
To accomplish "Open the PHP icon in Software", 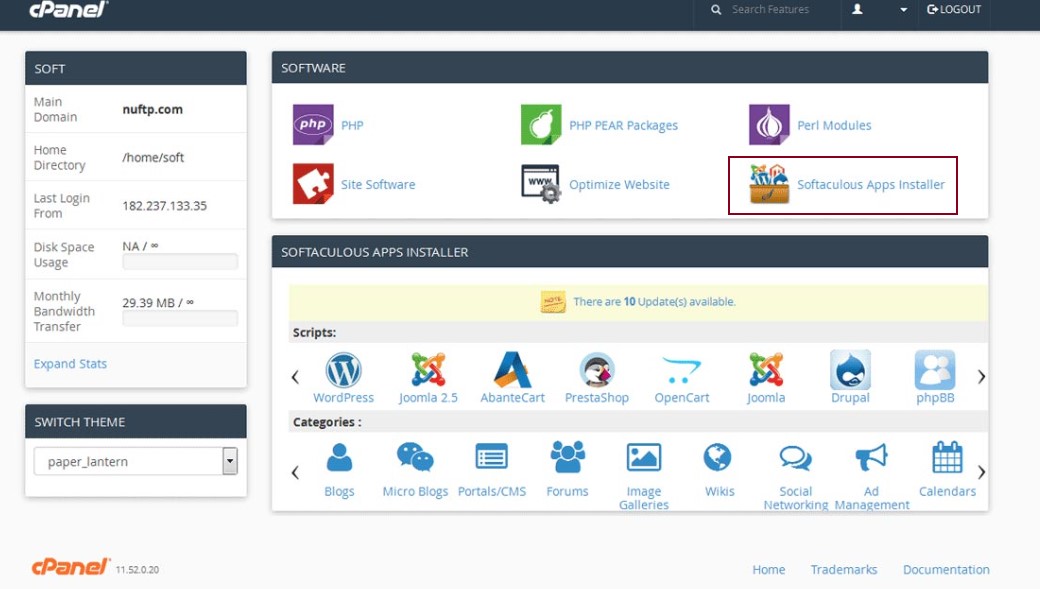I will click(313, 125).
